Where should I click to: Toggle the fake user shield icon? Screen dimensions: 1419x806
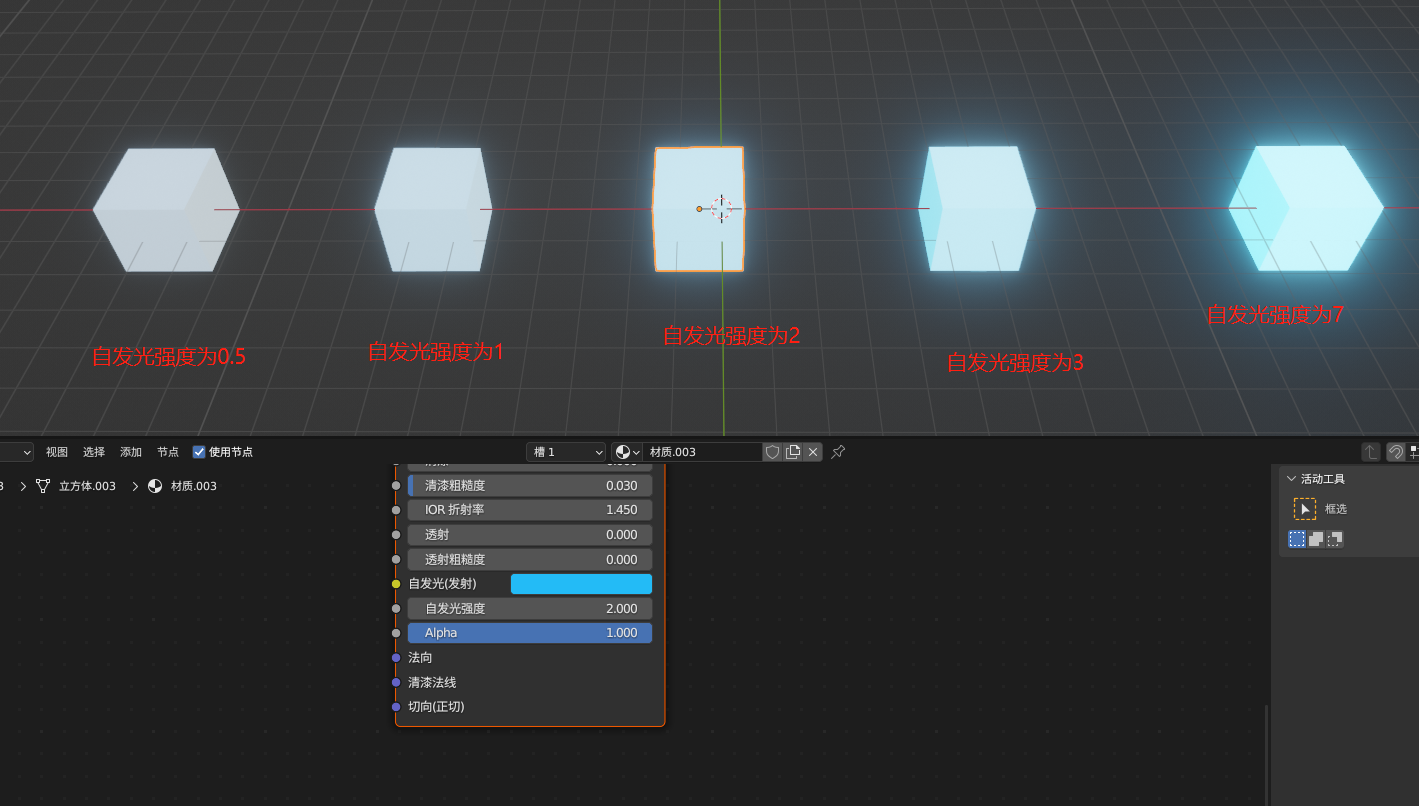pyautogui.click(x=772, y=452)
